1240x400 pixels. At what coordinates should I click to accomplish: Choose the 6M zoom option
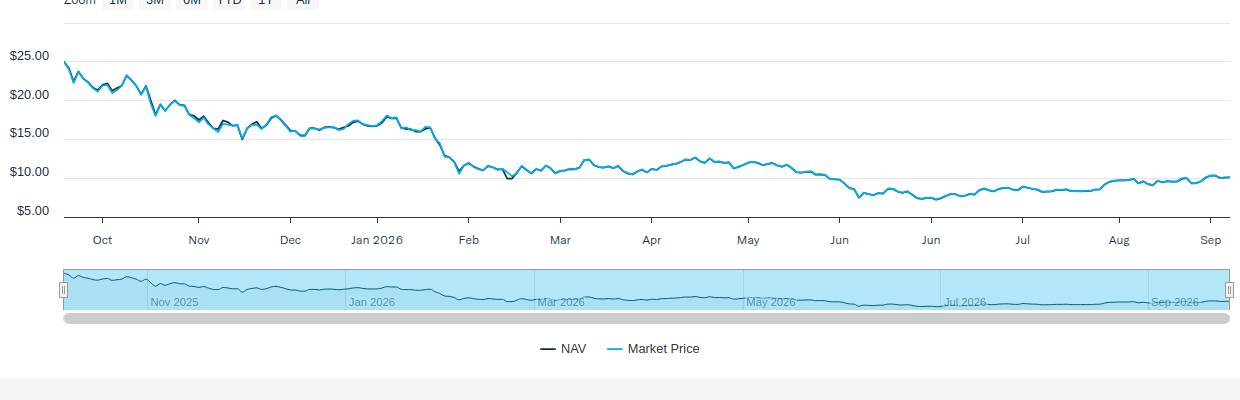coord(192,3)
